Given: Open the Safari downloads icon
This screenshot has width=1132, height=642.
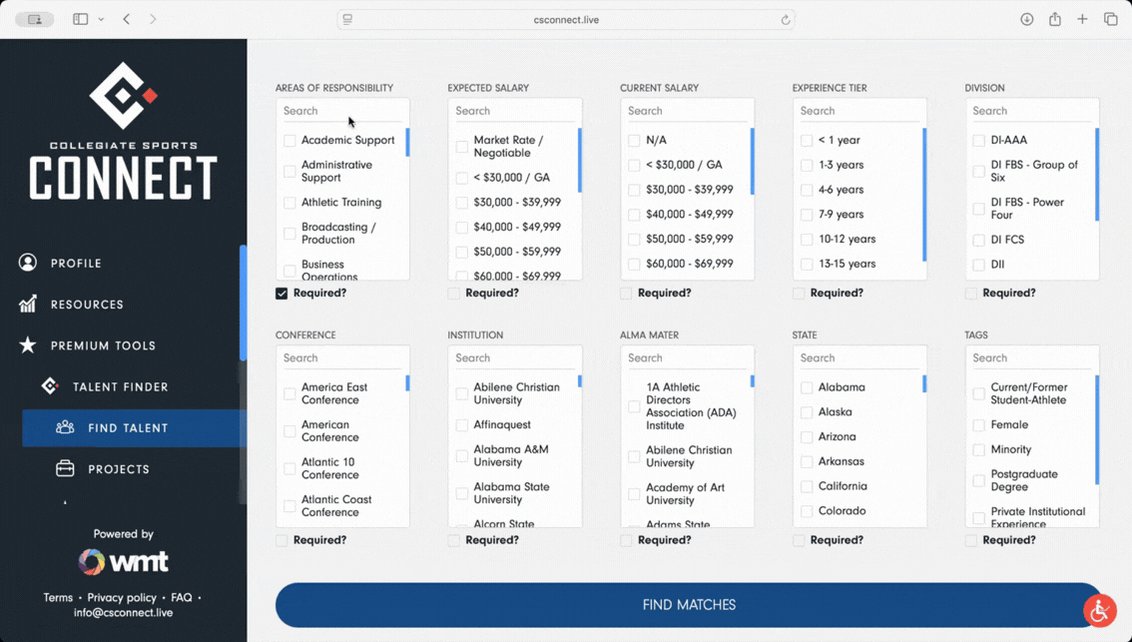Looking at the screenshot, I should click(1027, 19).
